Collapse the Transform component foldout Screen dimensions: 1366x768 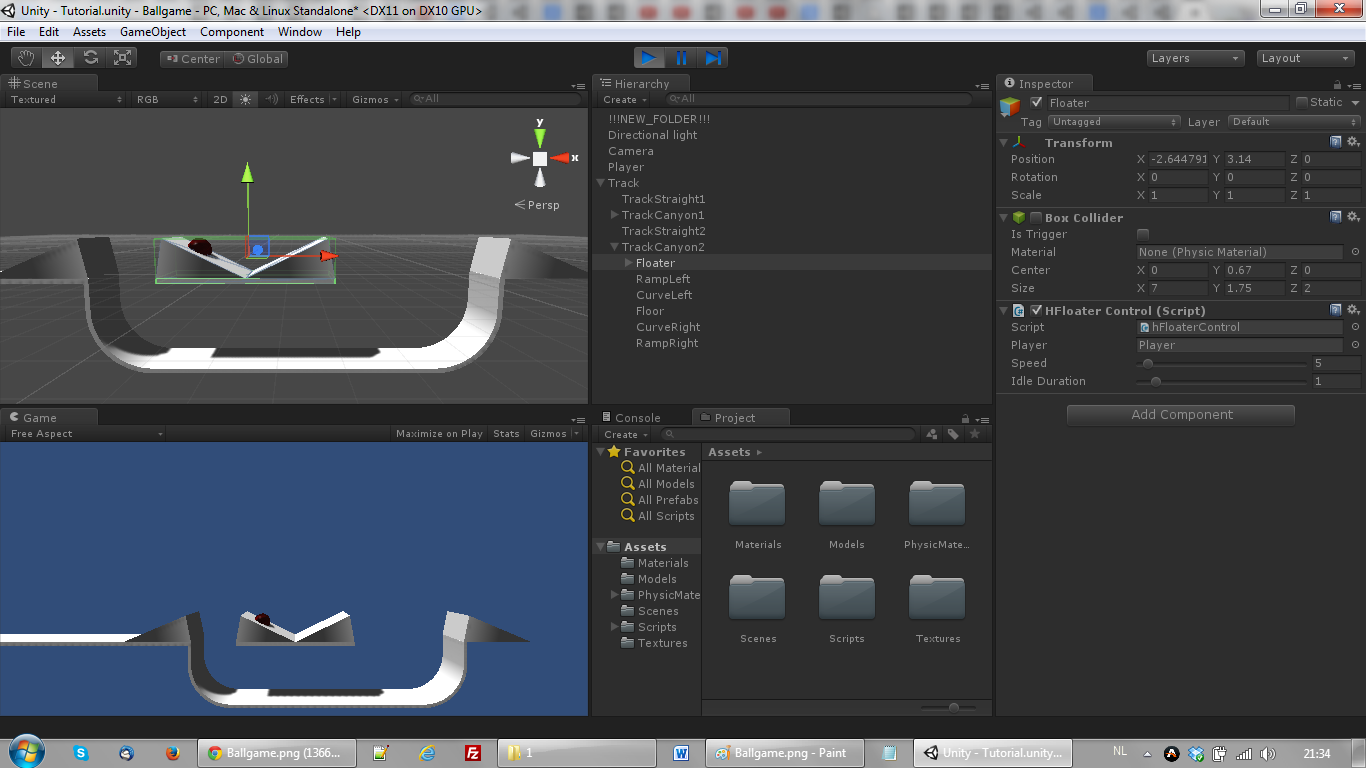[1004, 143]
